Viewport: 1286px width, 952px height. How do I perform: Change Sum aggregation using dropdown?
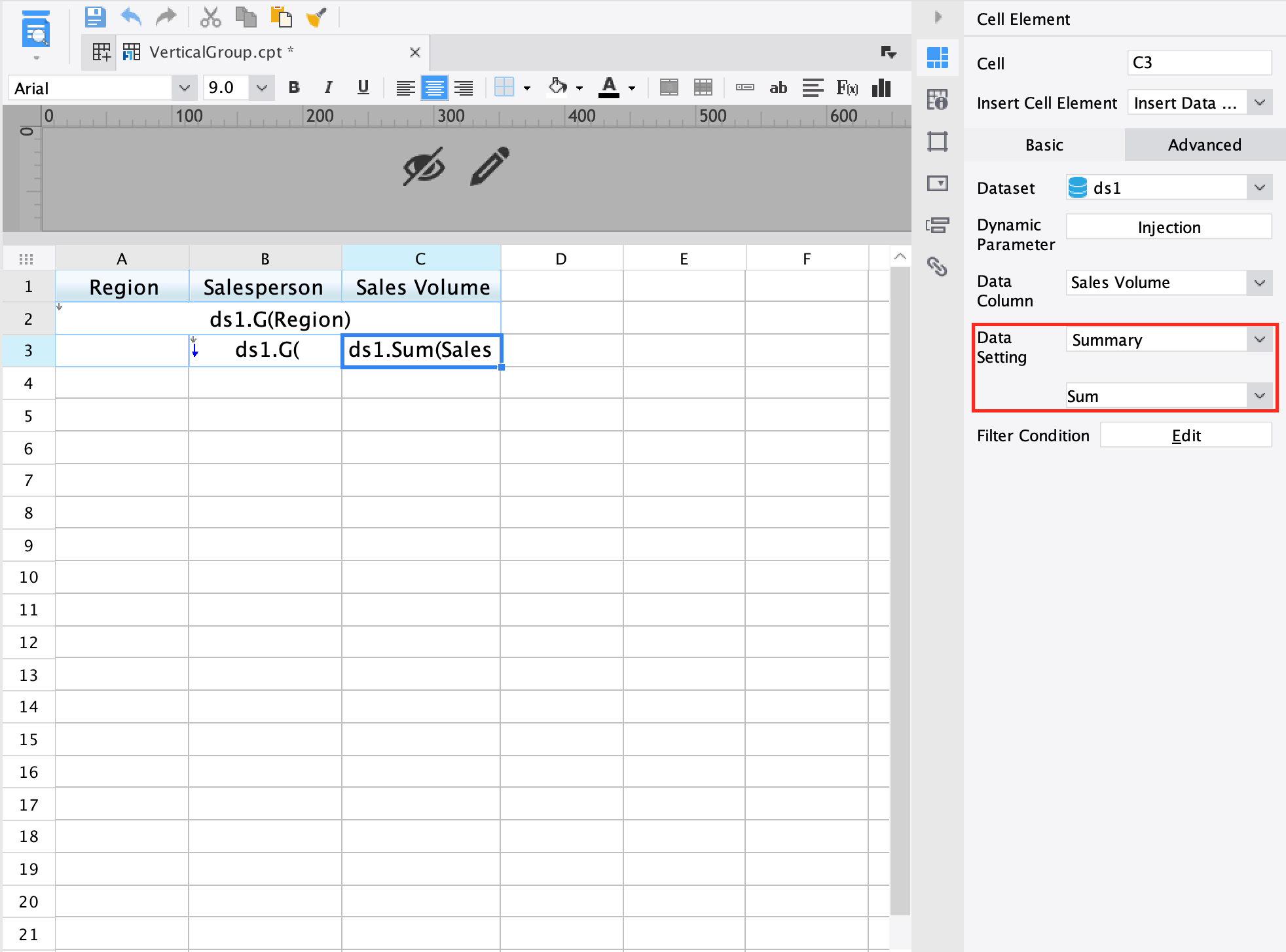[x=1258, y=395]
